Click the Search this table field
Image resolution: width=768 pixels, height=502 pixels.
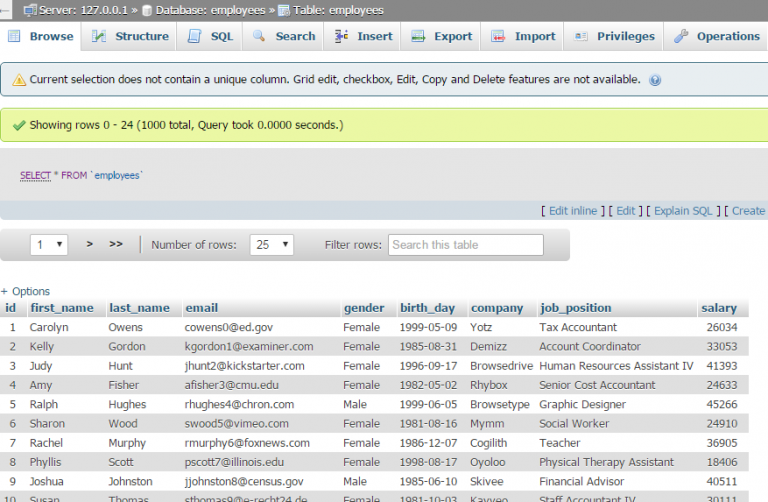(x=465, y=244)
